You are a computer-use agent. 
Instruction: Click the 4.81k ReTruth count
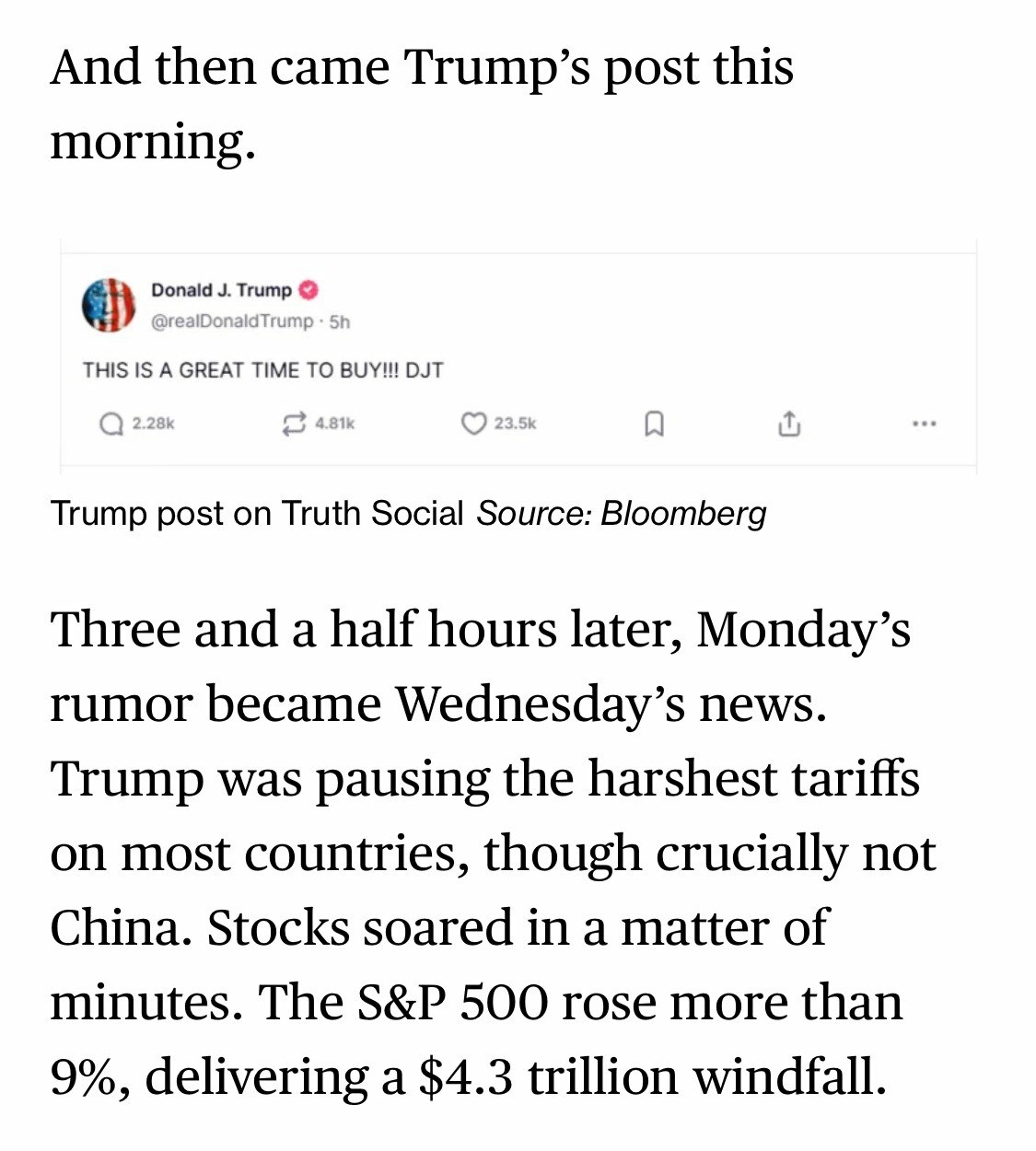pyautogui.click(x=334, y=424)
